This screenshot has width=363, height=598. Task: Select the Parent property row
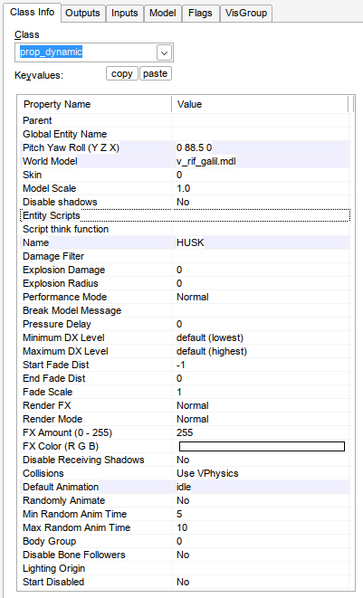[x=184, y=121]
